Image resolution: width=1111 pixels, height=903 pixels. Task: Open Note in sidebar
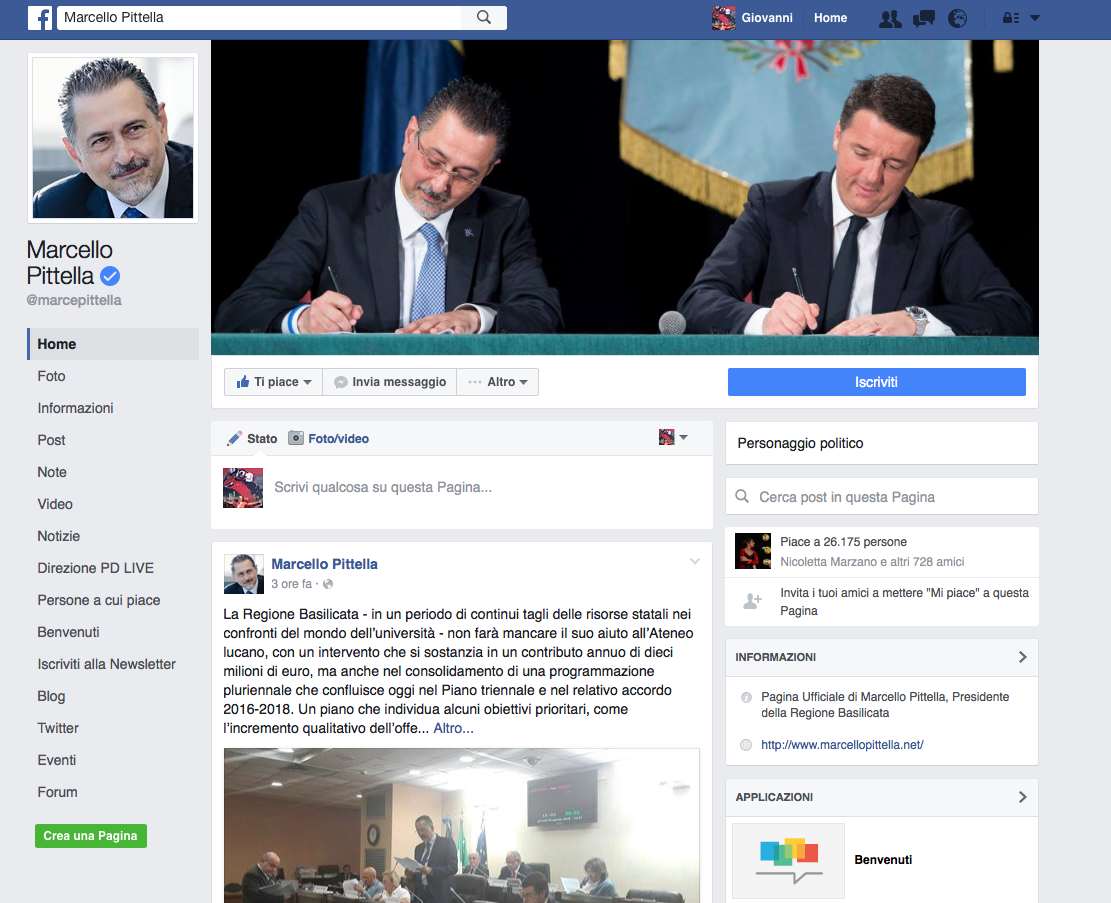(52, 472)
